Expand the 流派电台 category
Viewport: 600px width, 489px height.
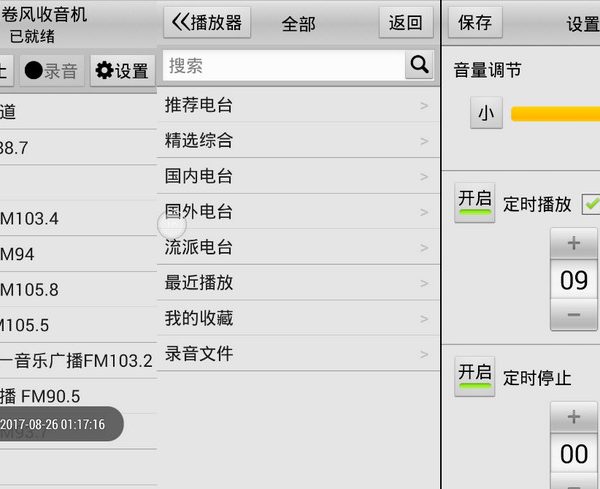[x=298, y=247]
